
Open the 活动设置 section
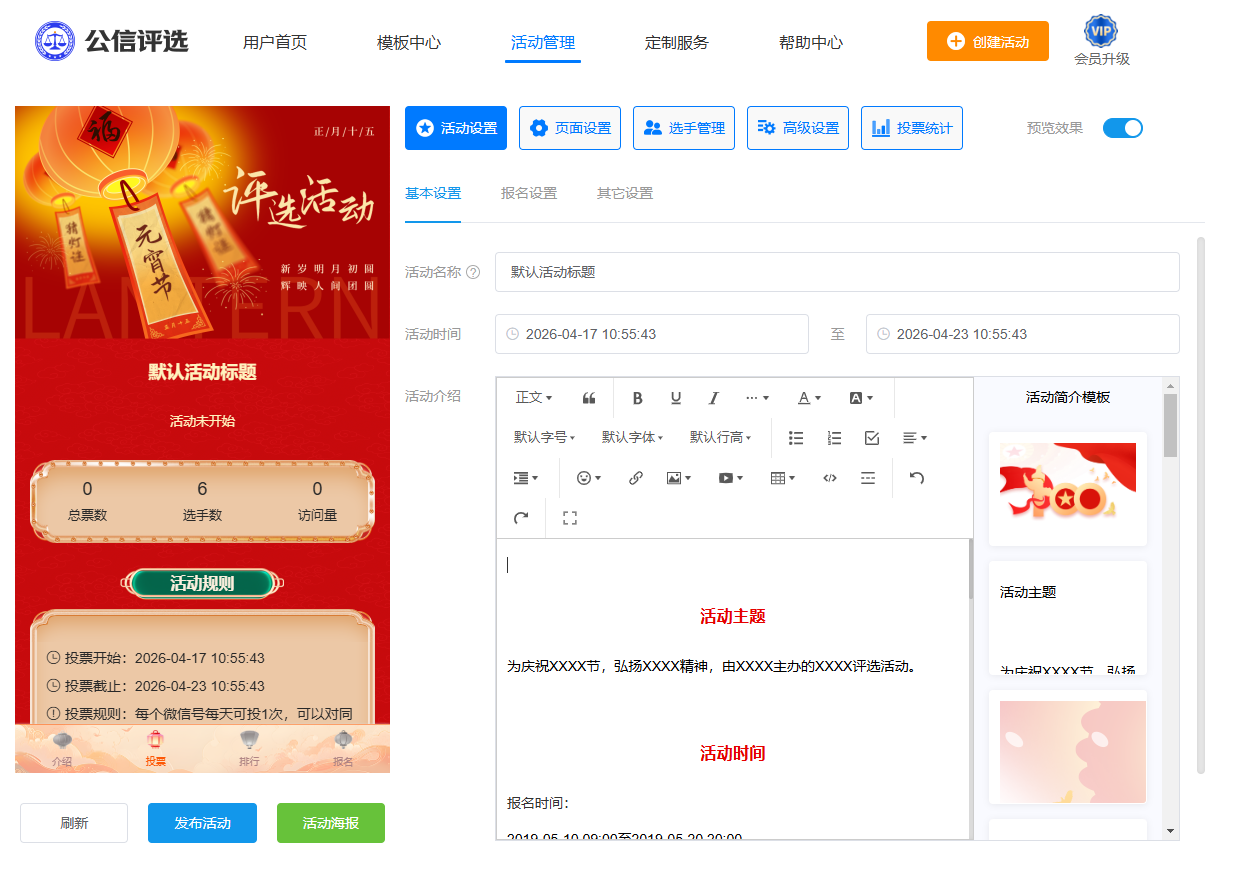[456, 128]
